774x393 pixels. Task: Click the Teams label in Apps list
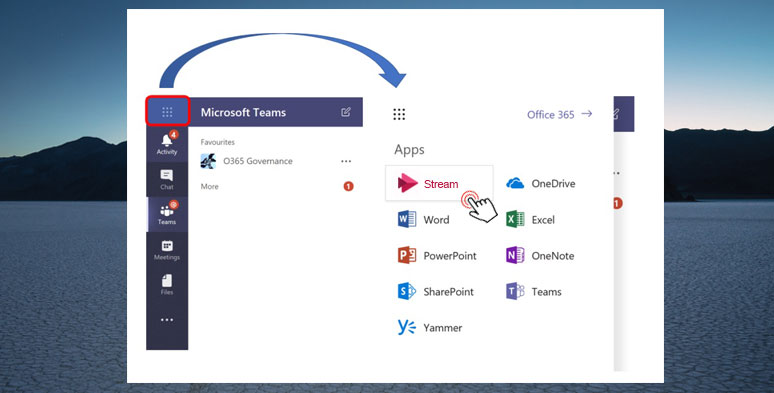(546, 292)
